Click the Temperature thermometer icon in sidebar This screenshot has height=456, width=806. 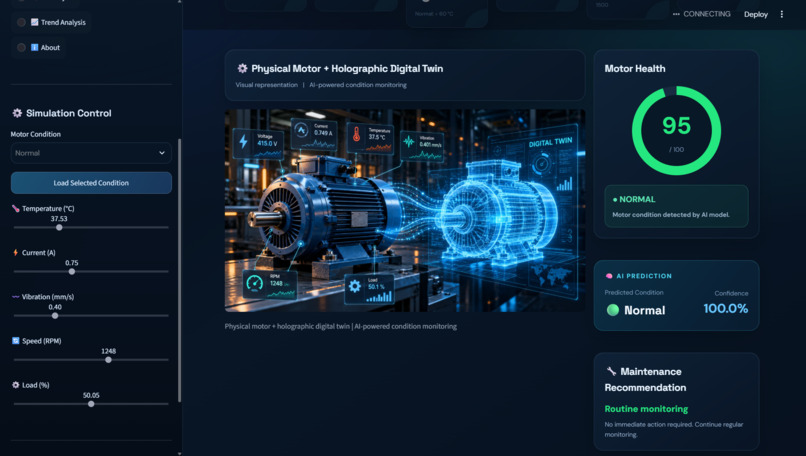(x=15, y=208)
